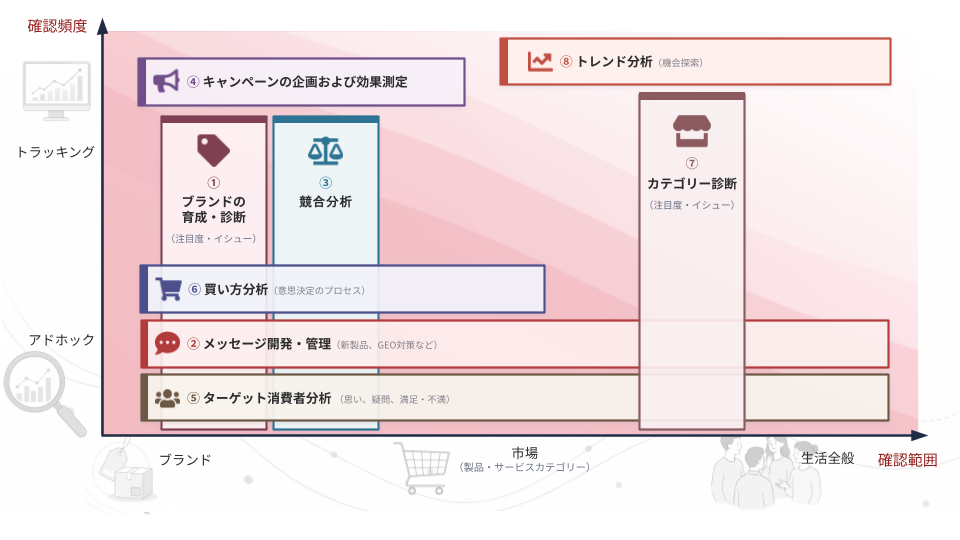Screen dimensions: 960x540
Task: Select the ⑧ トレンド分析 box
Action: point(696,61)
